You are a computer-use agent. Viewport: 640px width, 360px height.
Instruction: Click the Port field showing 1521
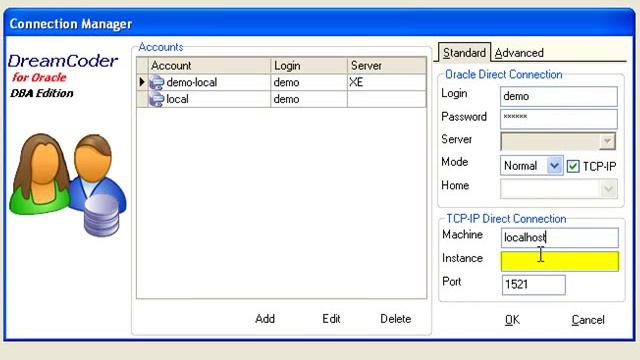click(533, 284)
